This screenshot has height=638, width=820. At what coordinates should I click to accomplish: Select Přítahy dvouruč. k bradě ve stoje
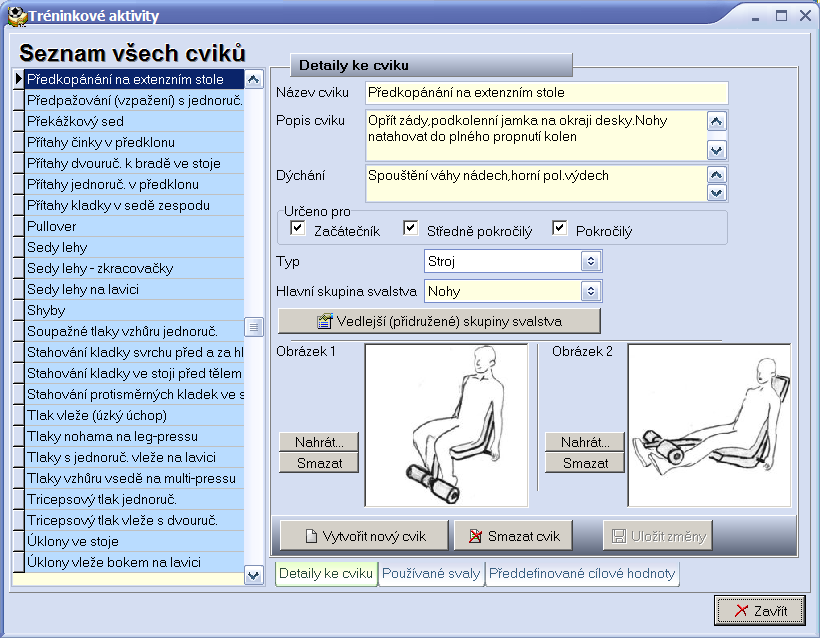134,163
